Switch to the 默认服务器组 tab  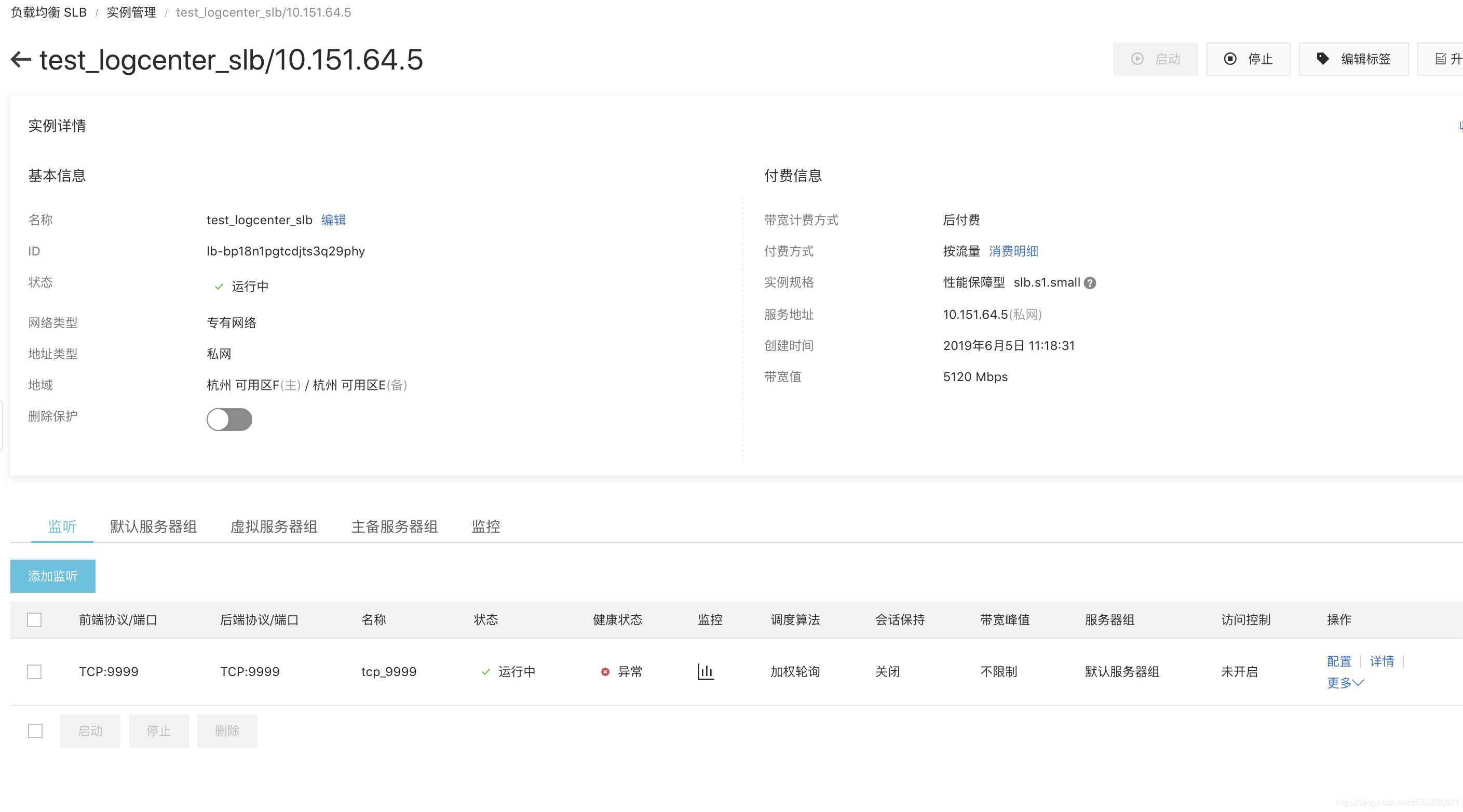click(x=153, y=526)
